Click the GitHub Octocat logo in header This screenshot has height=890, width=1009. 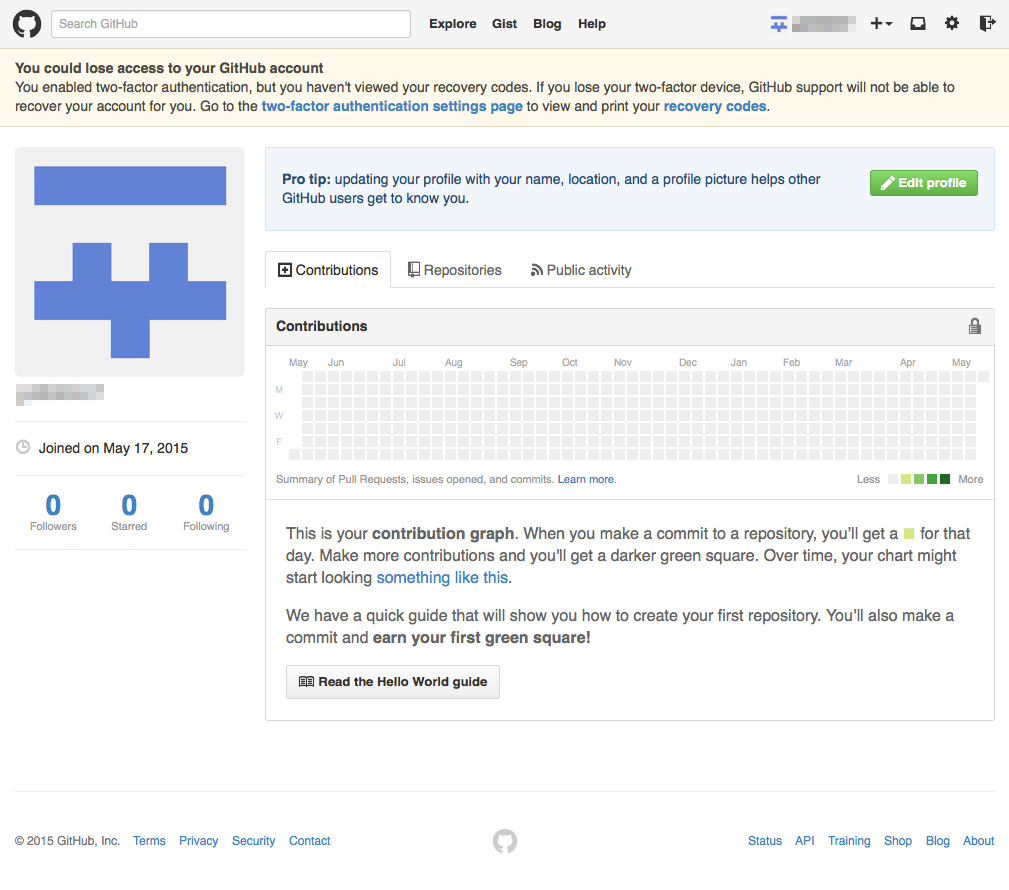pyautogui.click(x=27, y=24)
